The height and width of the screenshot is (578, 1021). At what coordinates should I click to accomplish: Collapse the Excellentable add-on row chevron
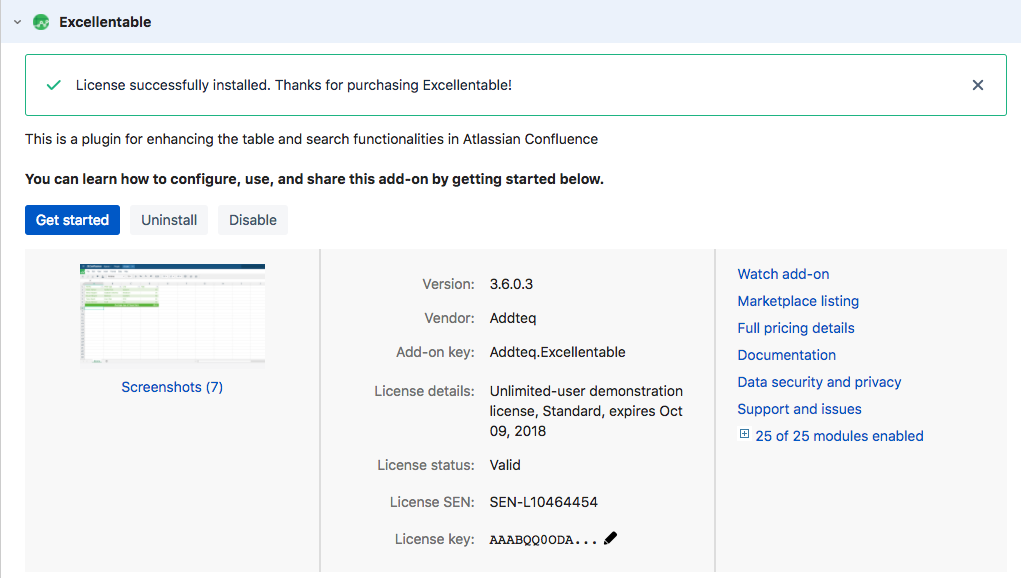coord(18,22)
